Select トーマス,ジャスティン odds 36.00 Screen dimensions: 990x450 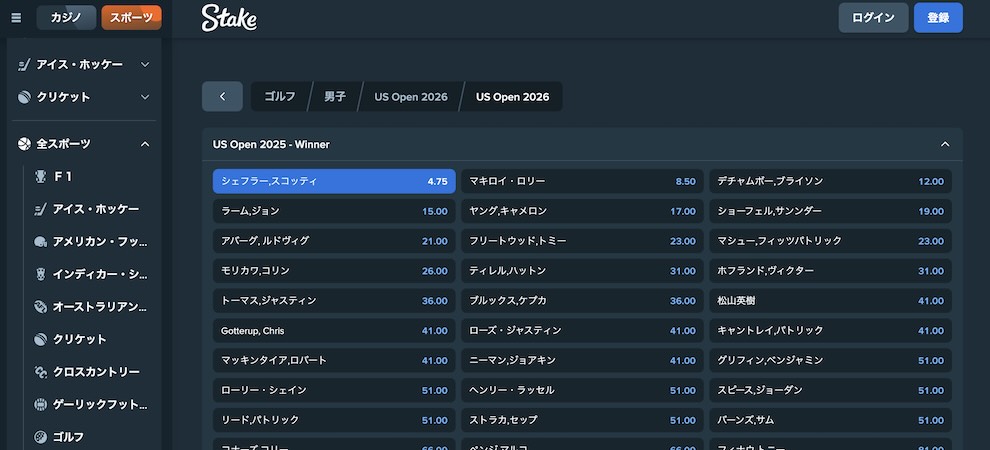point(334,301)
